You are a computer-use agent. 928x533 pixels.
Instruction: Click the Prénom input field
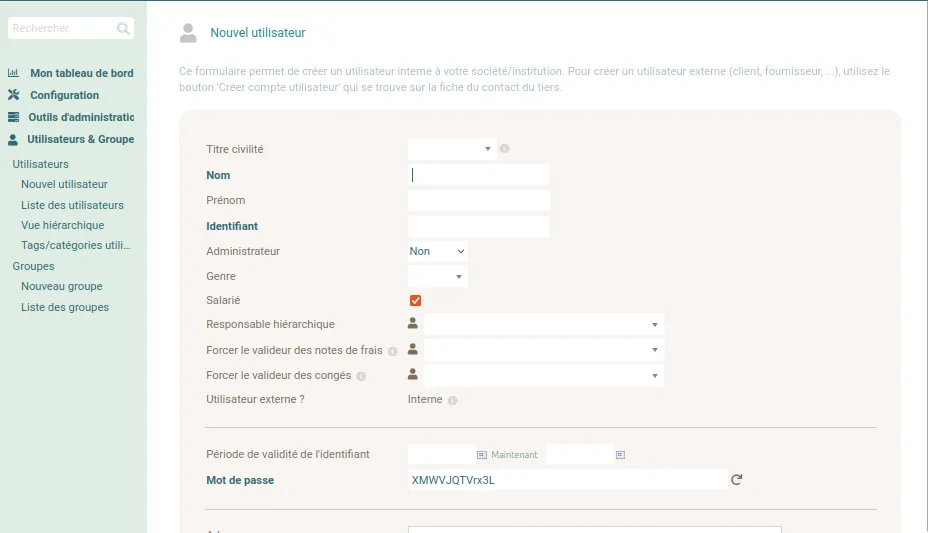pos(478,201)
